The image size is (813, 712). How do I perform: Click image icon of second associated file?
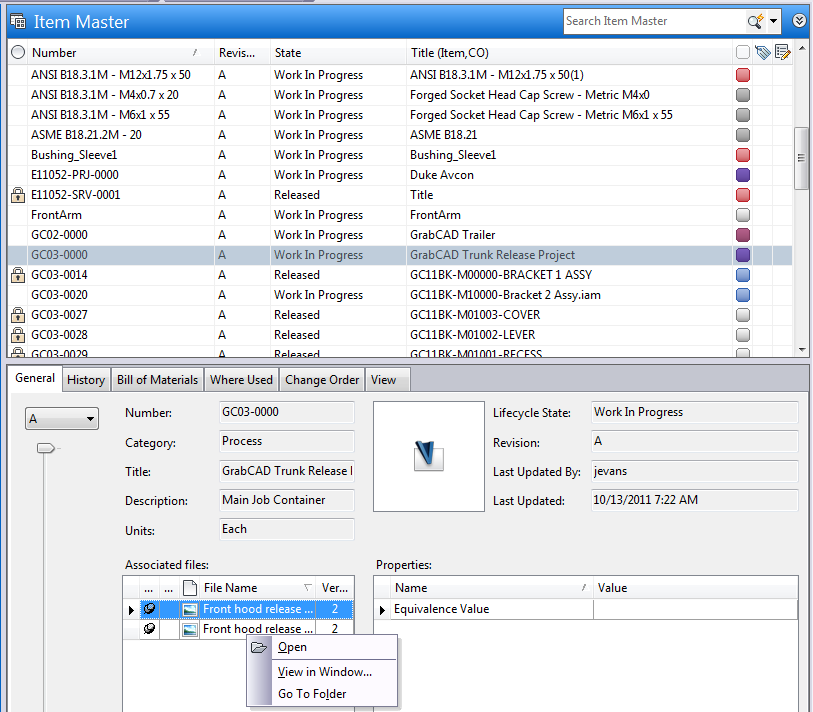click(190, 629)
